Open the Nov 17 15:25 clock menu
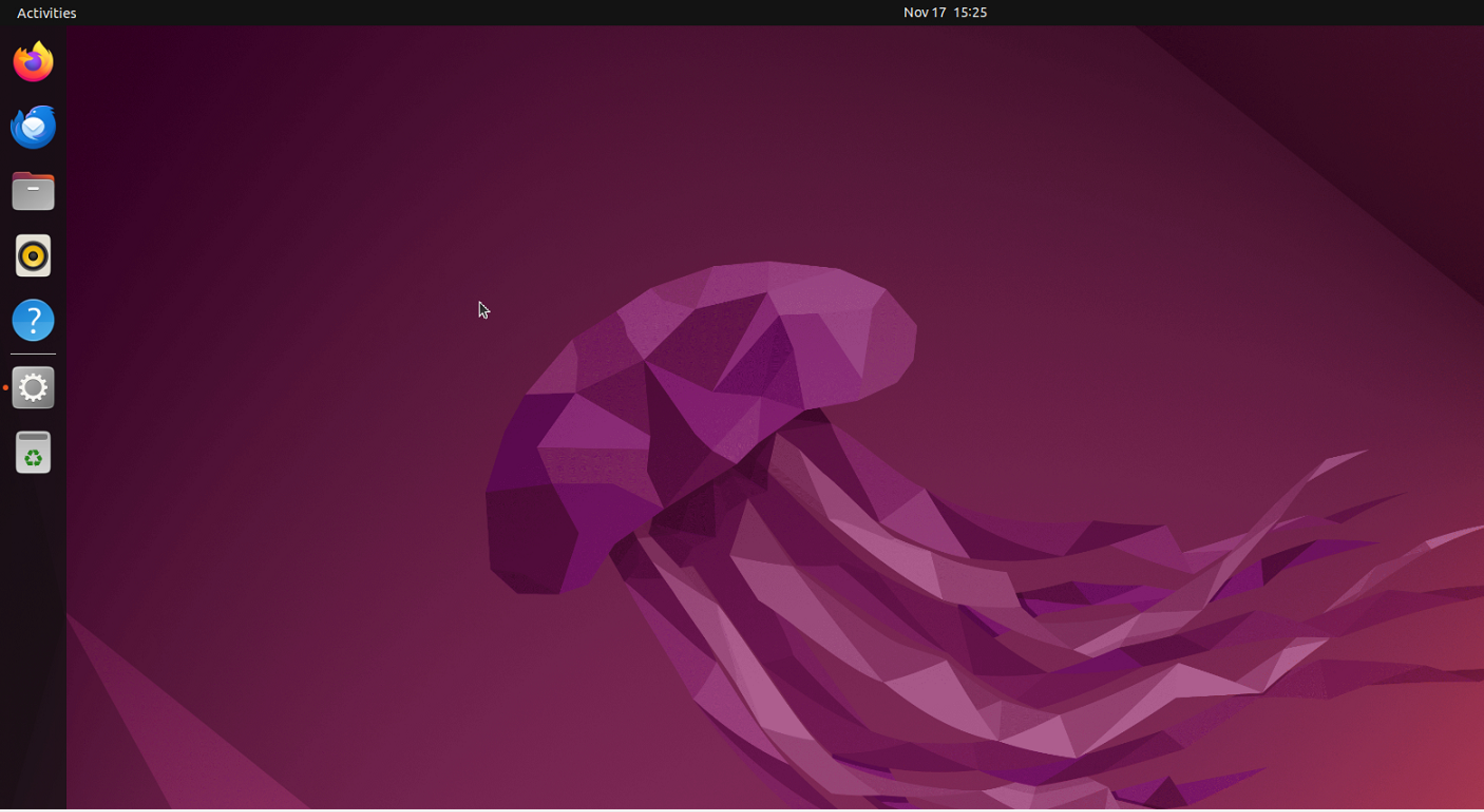1484x812 pixels. [x=945, y=13]
